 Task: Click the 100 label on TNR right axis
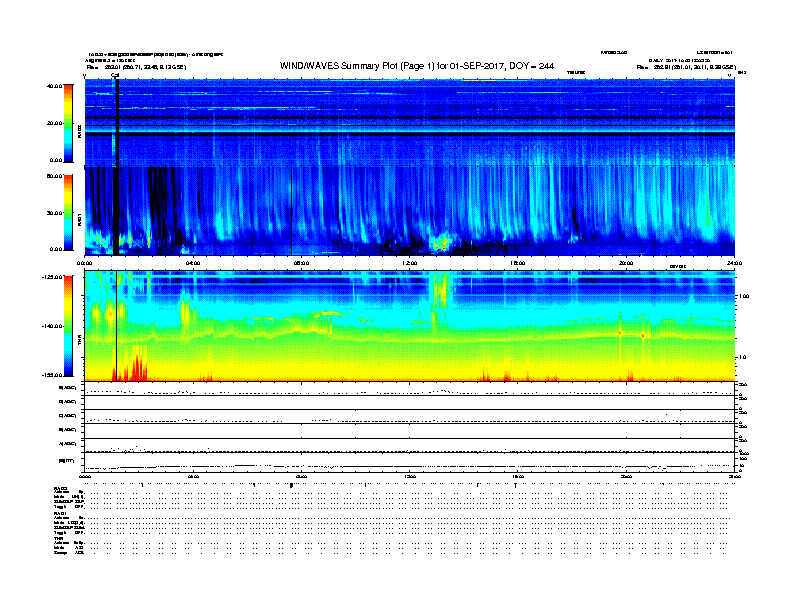tap(744, 296)
